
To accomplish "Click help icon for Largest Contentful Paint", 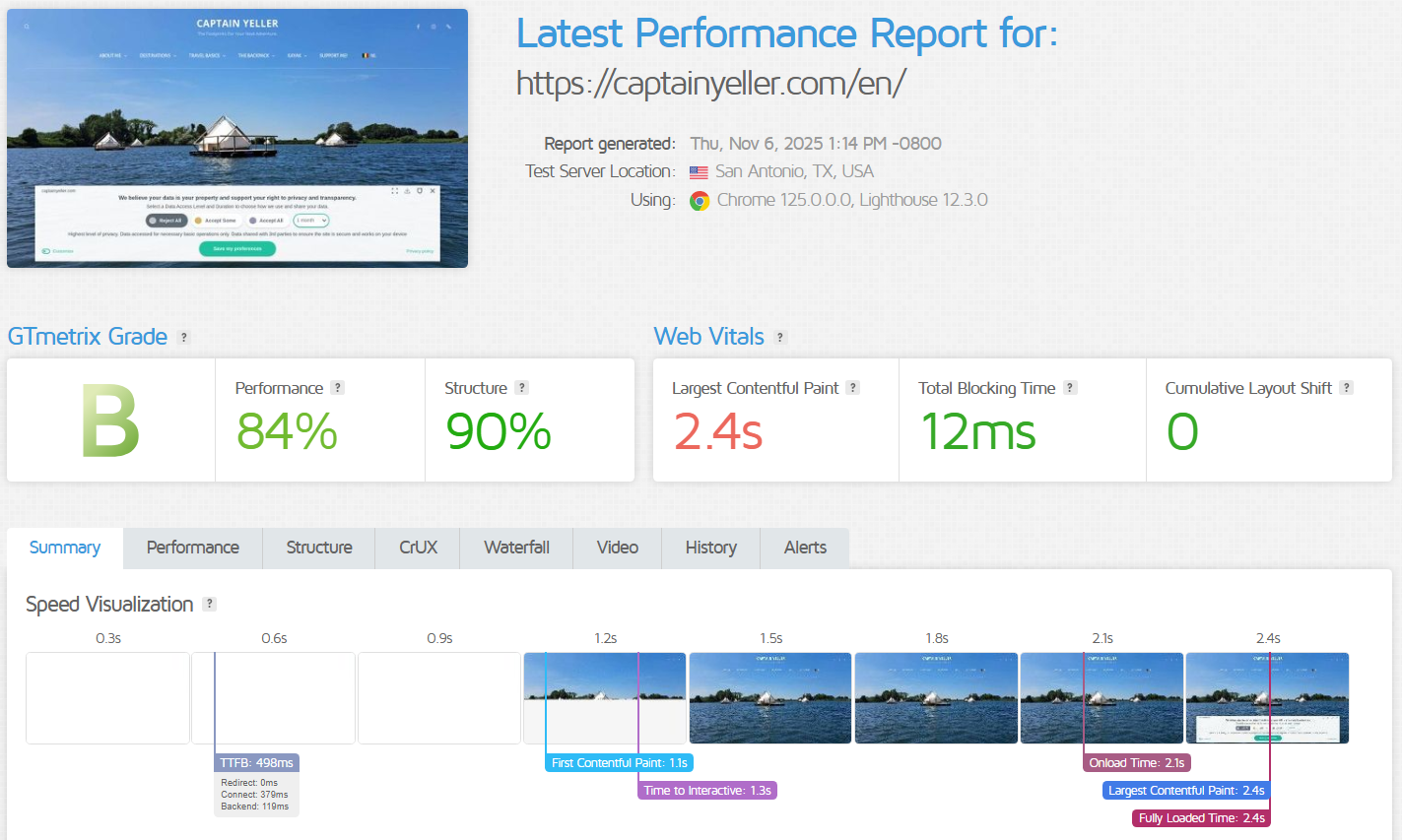I will [853, 388].
